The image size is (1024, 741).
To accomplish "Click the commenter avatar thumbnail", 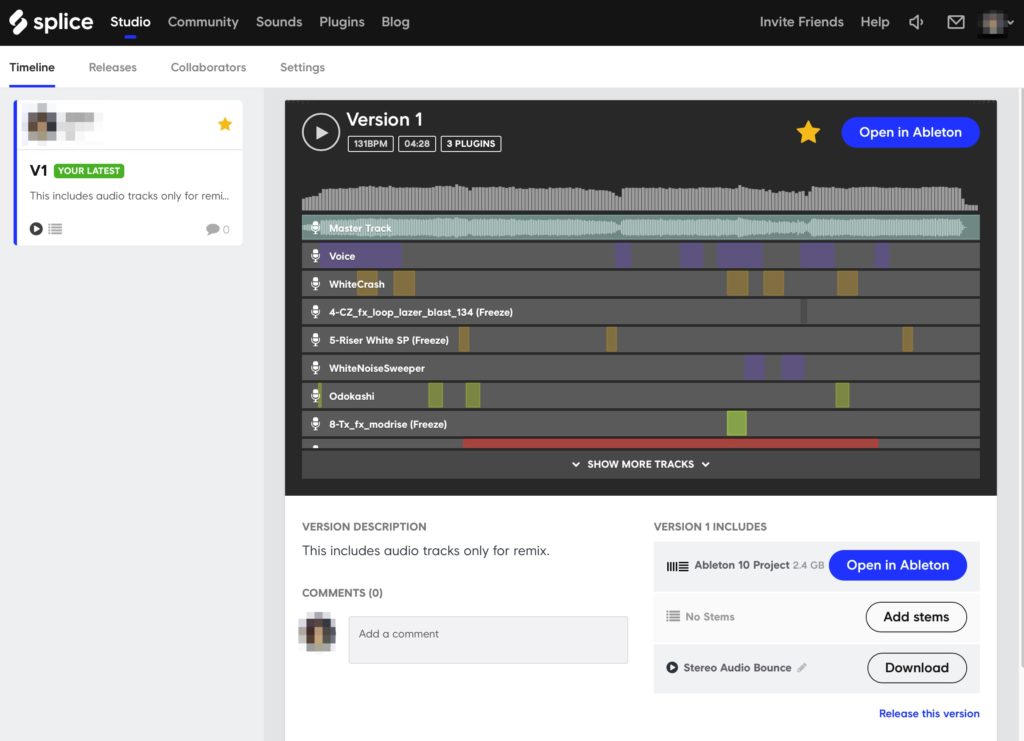I will pos(317,632).
